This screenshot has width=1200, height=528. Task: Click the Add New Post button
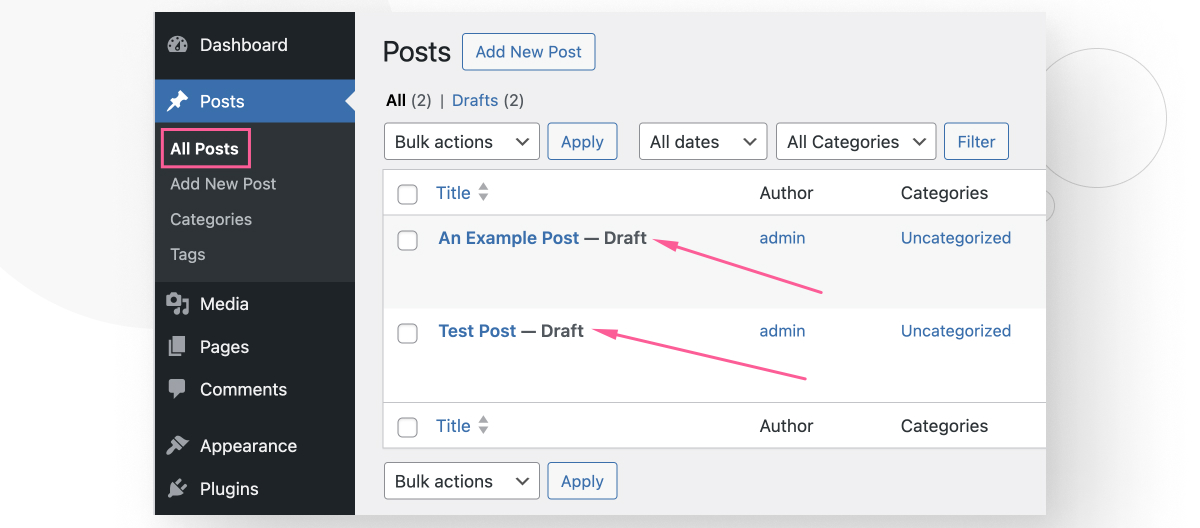[529, 52]
